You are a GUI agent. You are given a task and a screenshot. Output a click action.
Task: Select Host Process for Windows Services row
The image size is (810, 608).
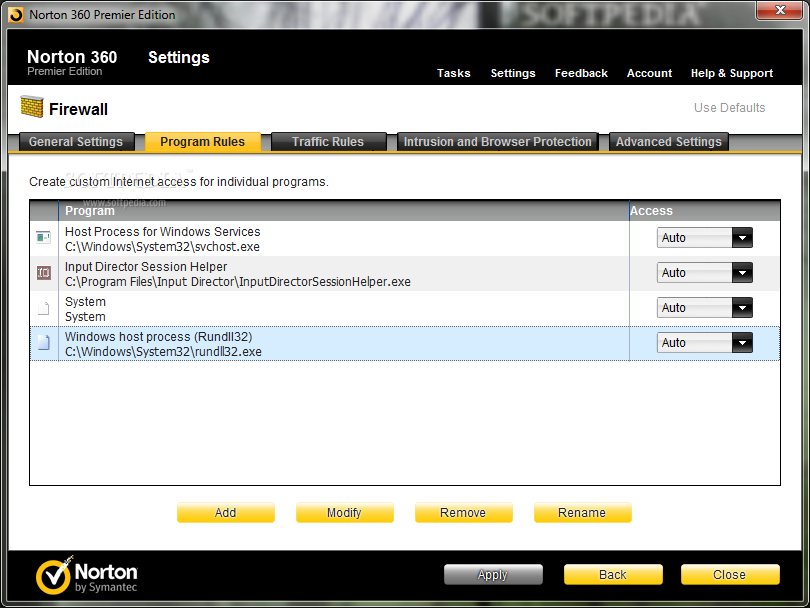(x=404, y=239)
